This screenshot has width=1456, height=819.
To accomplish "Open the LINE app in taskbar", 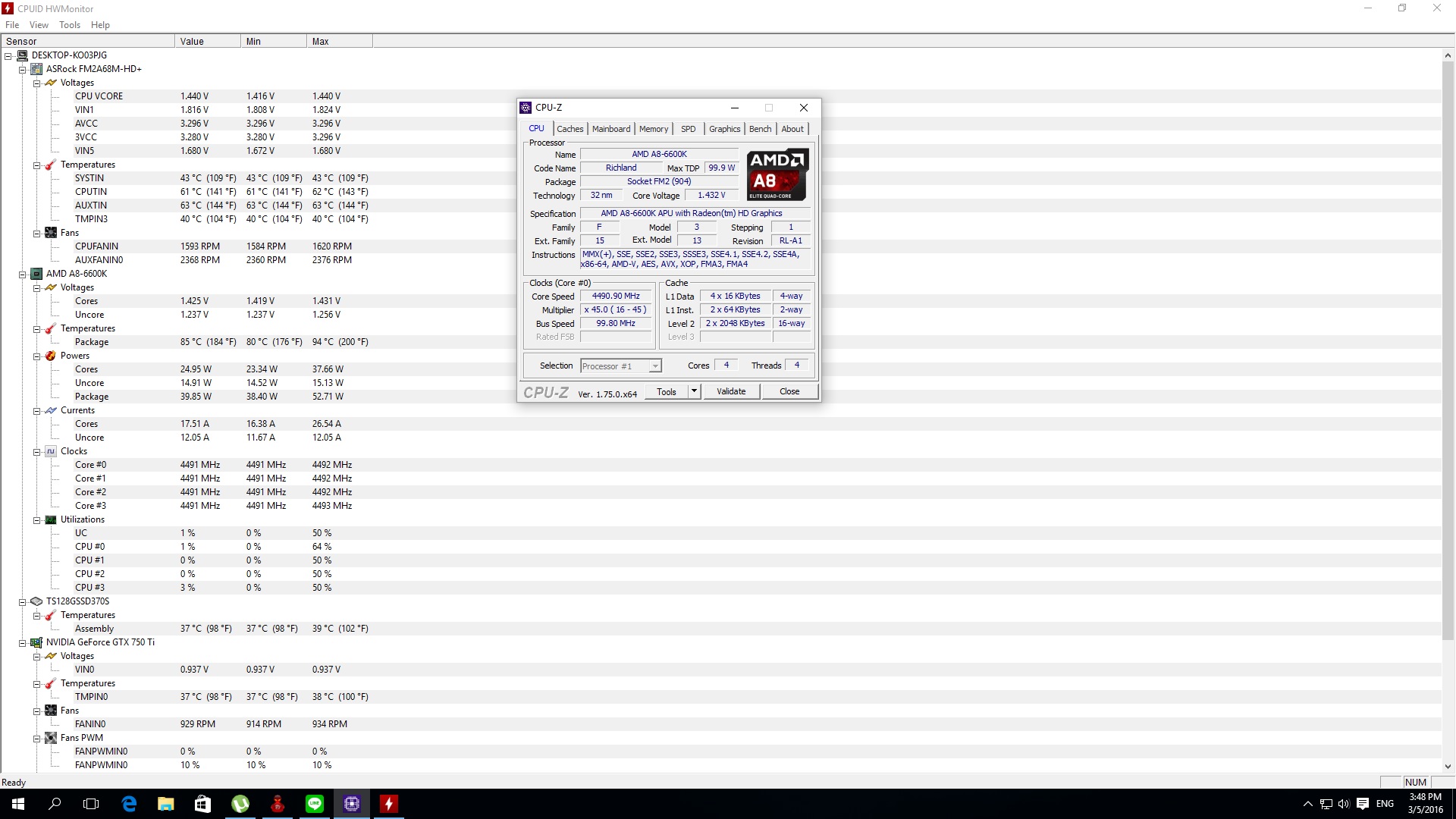I will click(315, 804).
